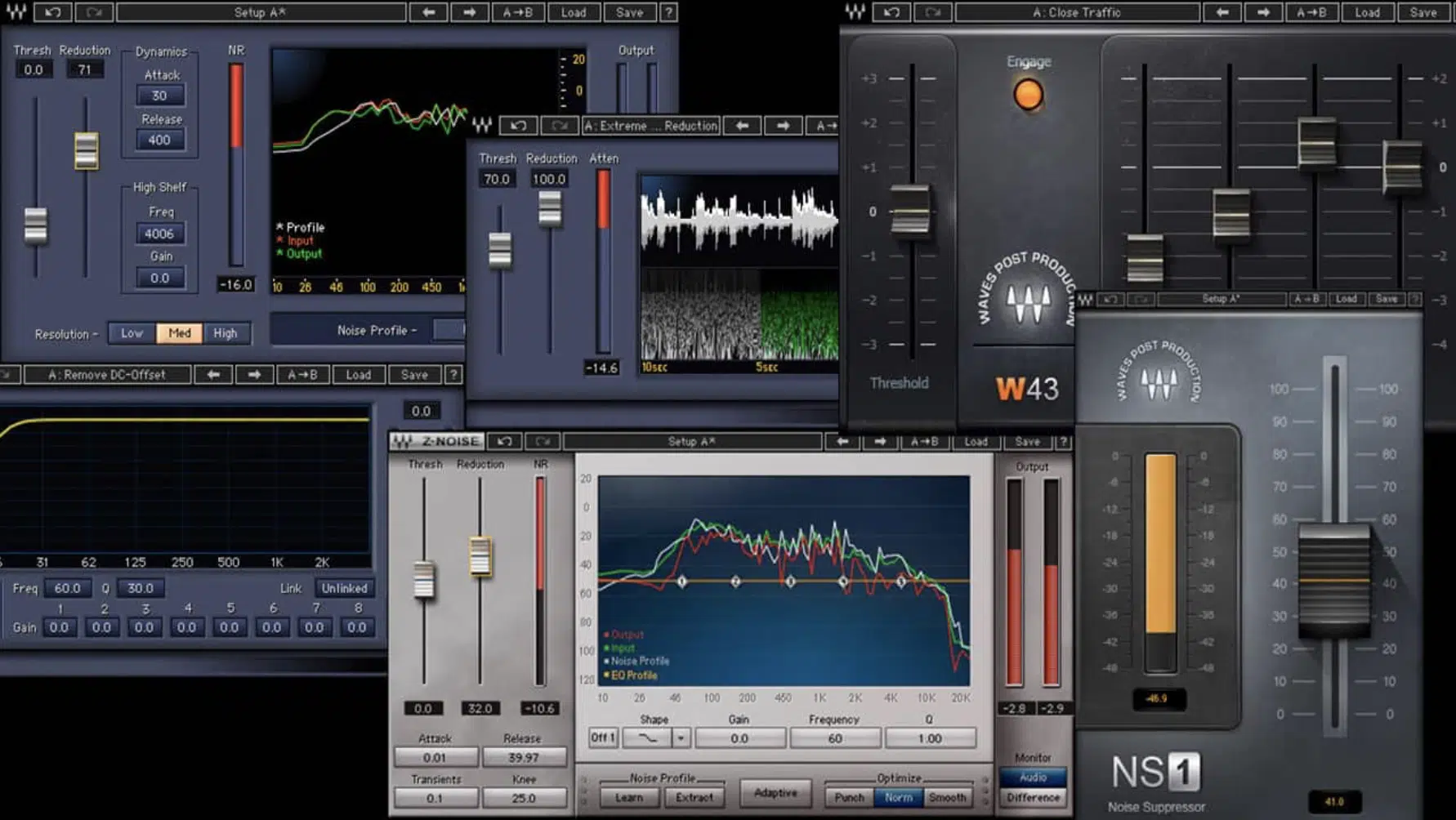Click the Waves logo in W43 toolbar
The height and width of the screenshot is (820, 1456).
[855, 11]
